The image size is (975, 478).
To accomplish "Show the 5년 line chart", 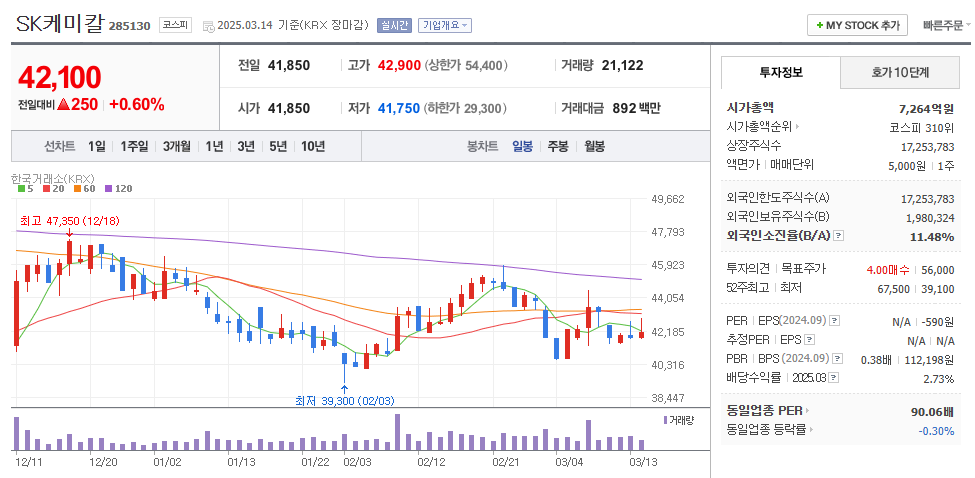I will [x=278, y=147].
